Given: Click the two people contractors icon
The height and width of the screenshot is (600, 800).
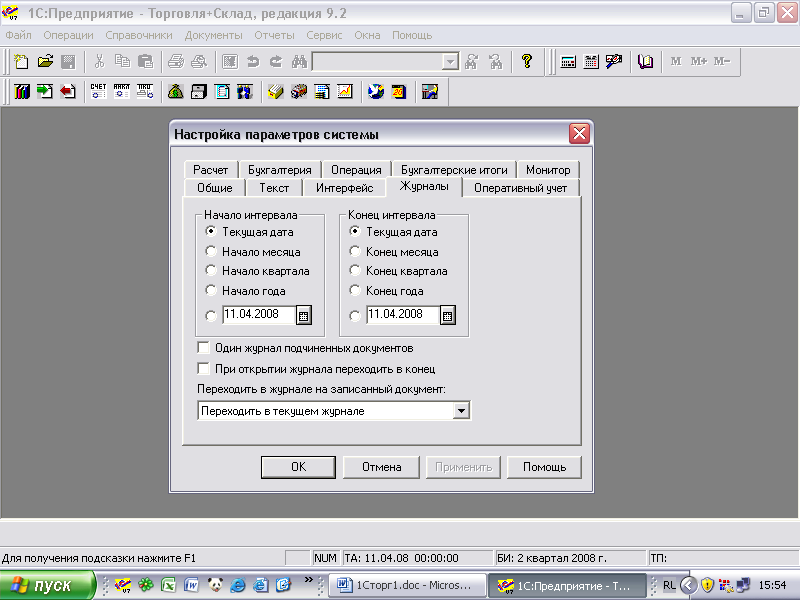Looking at the screenshot, I should coord(245,92).
